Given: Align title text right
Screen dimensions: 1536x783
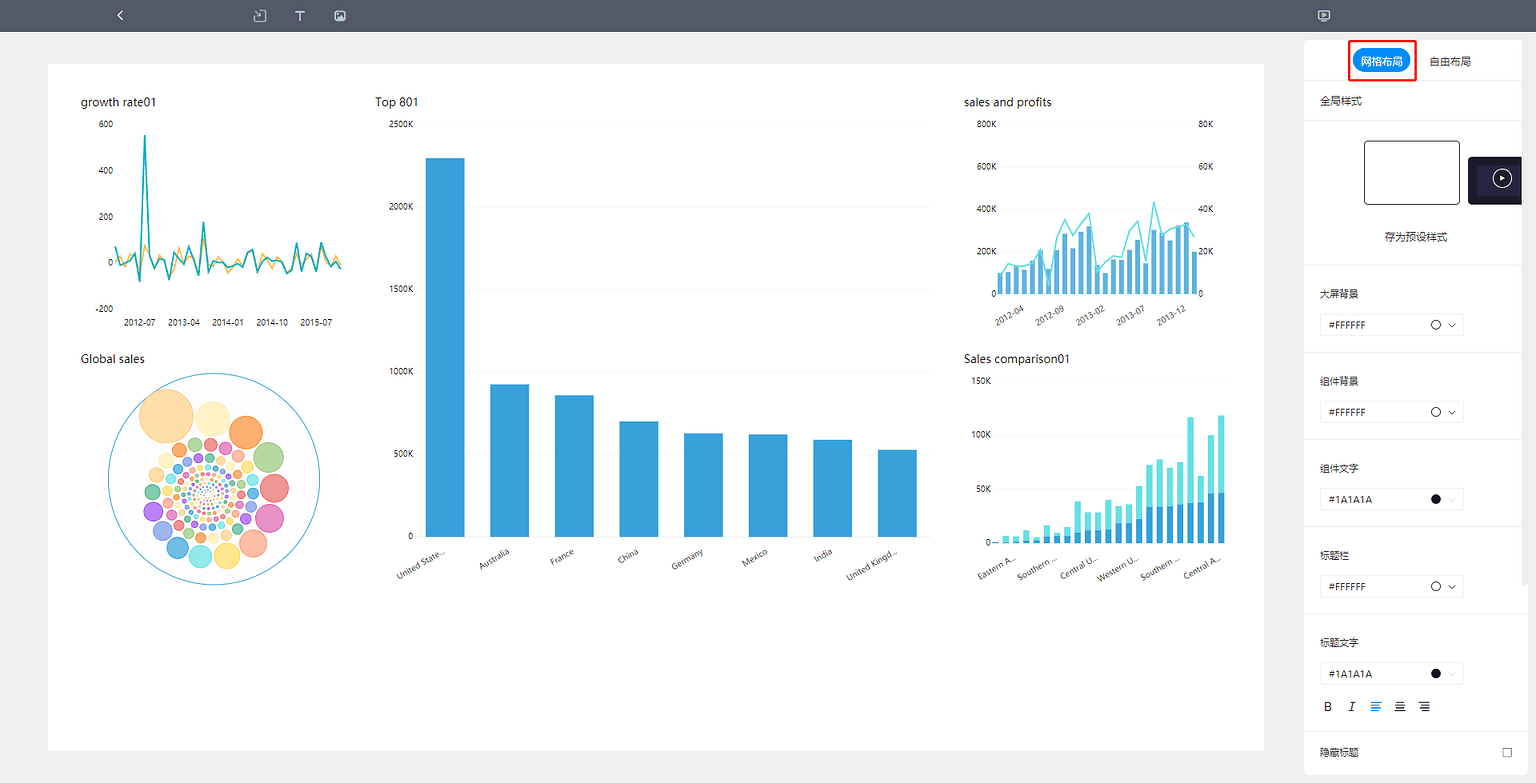Looking at the screenshot, I should [1424, 707].
